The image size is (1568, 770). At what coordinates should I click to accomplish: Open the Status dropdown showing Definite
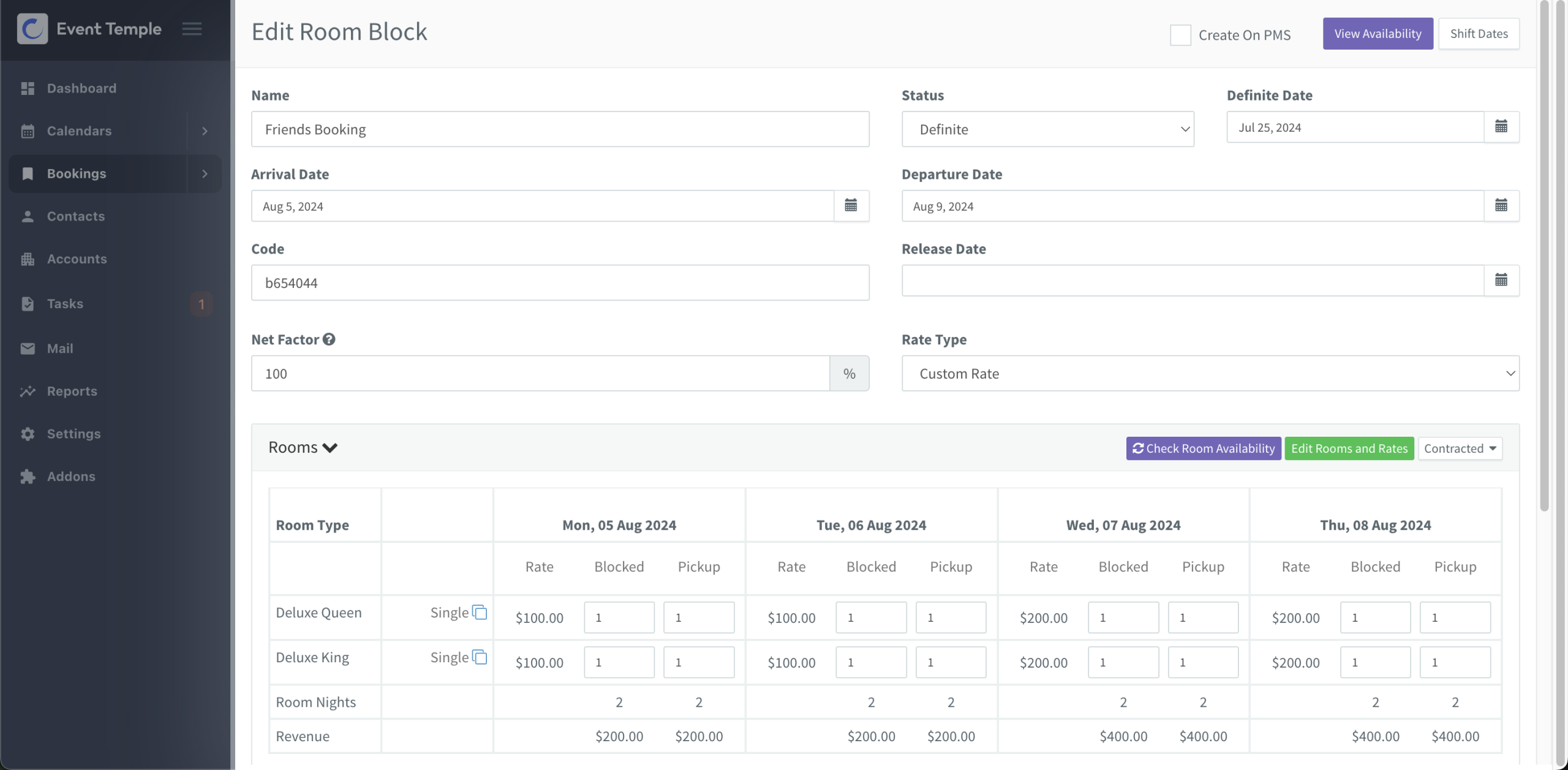pos(1047,129)
